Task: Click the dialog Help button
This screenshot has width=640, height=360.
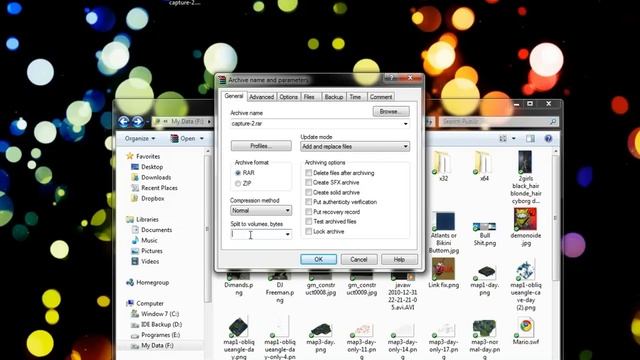Action: (x=399, y=259)
